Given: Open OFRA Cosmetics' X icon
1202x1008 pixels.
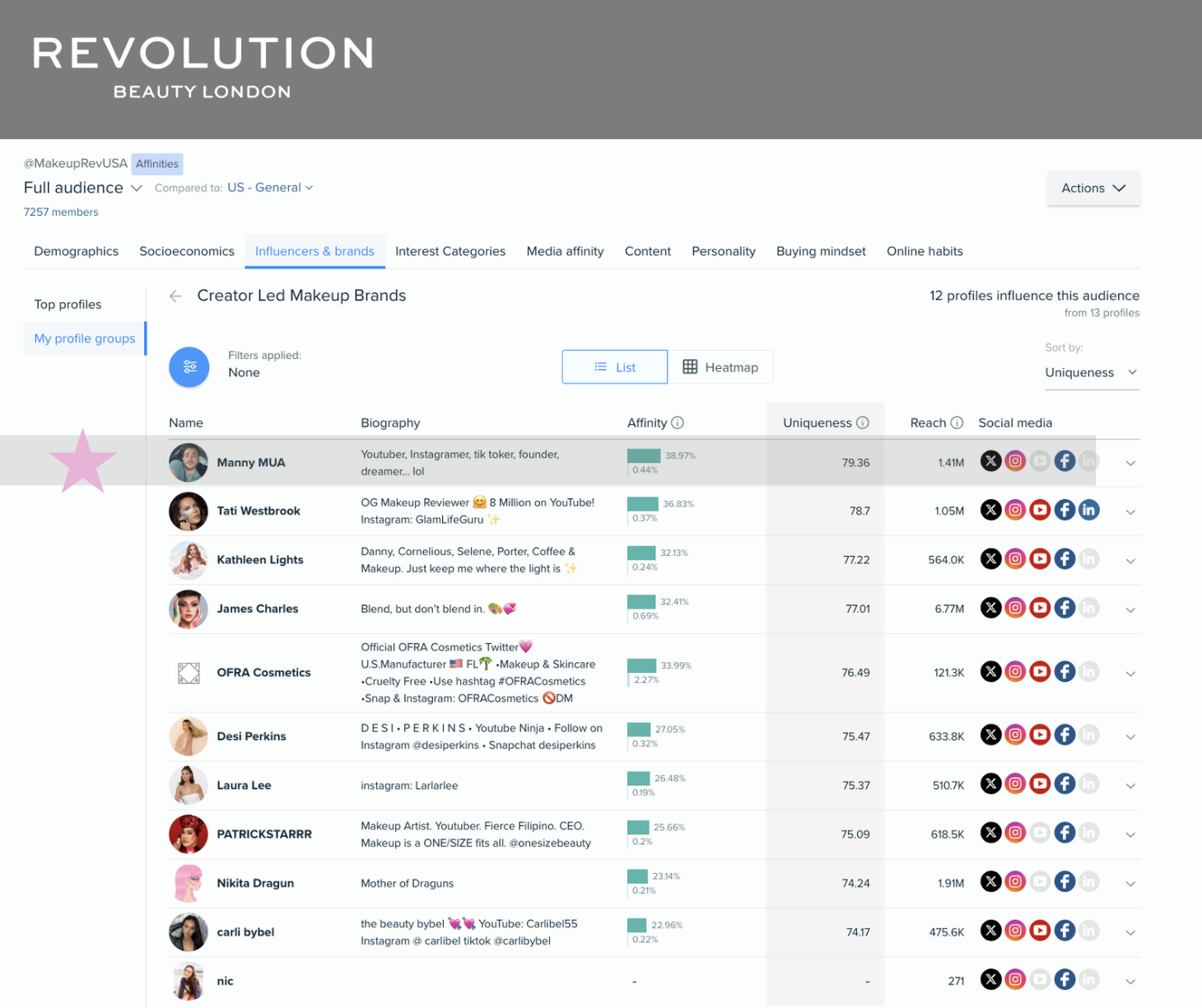Looking at the screenshot, I should [991, 672].
